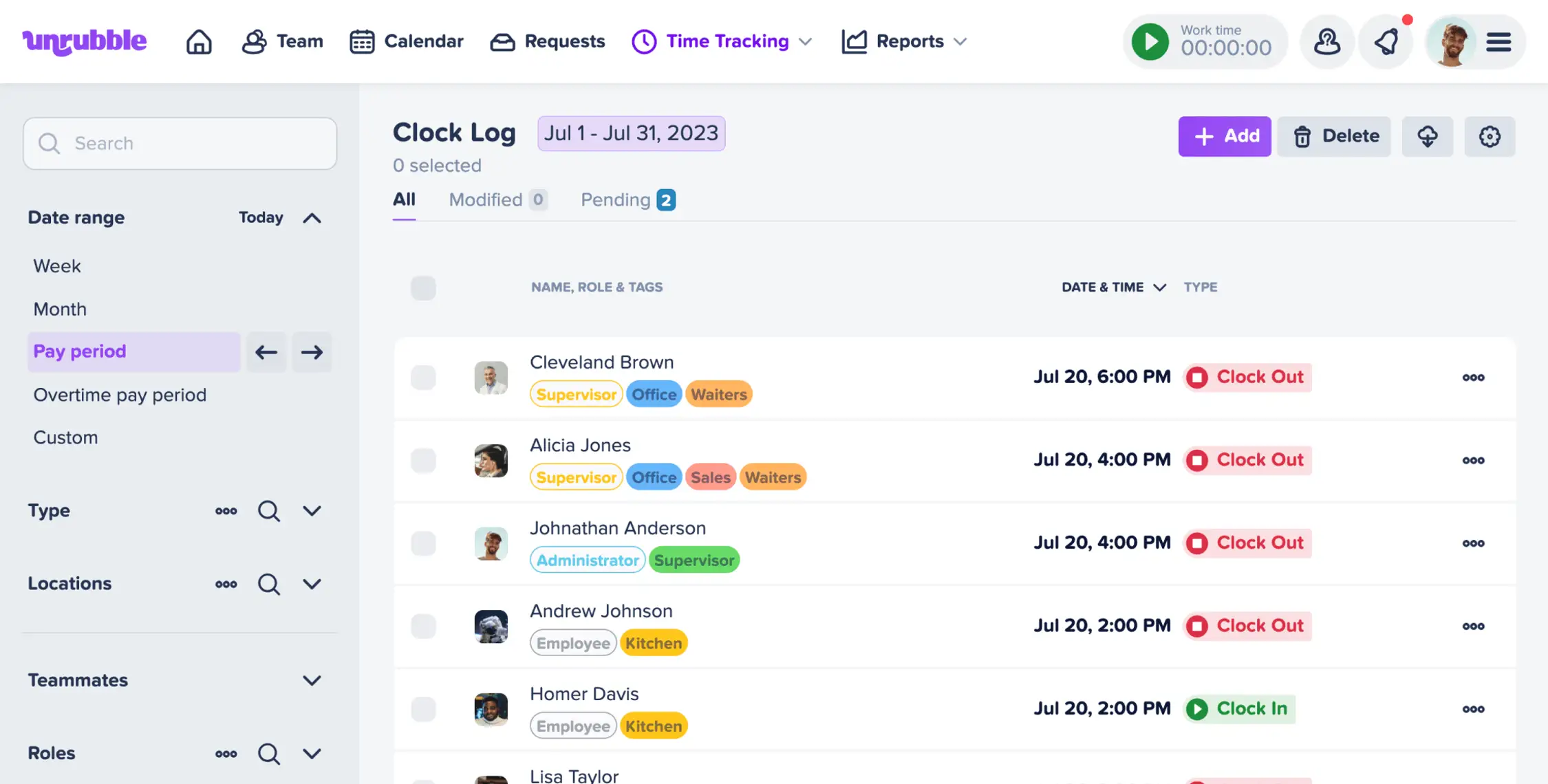Open the hamburger menu top right
The height and width of the screenshot is (784, 1548).
pos(1498,41)
